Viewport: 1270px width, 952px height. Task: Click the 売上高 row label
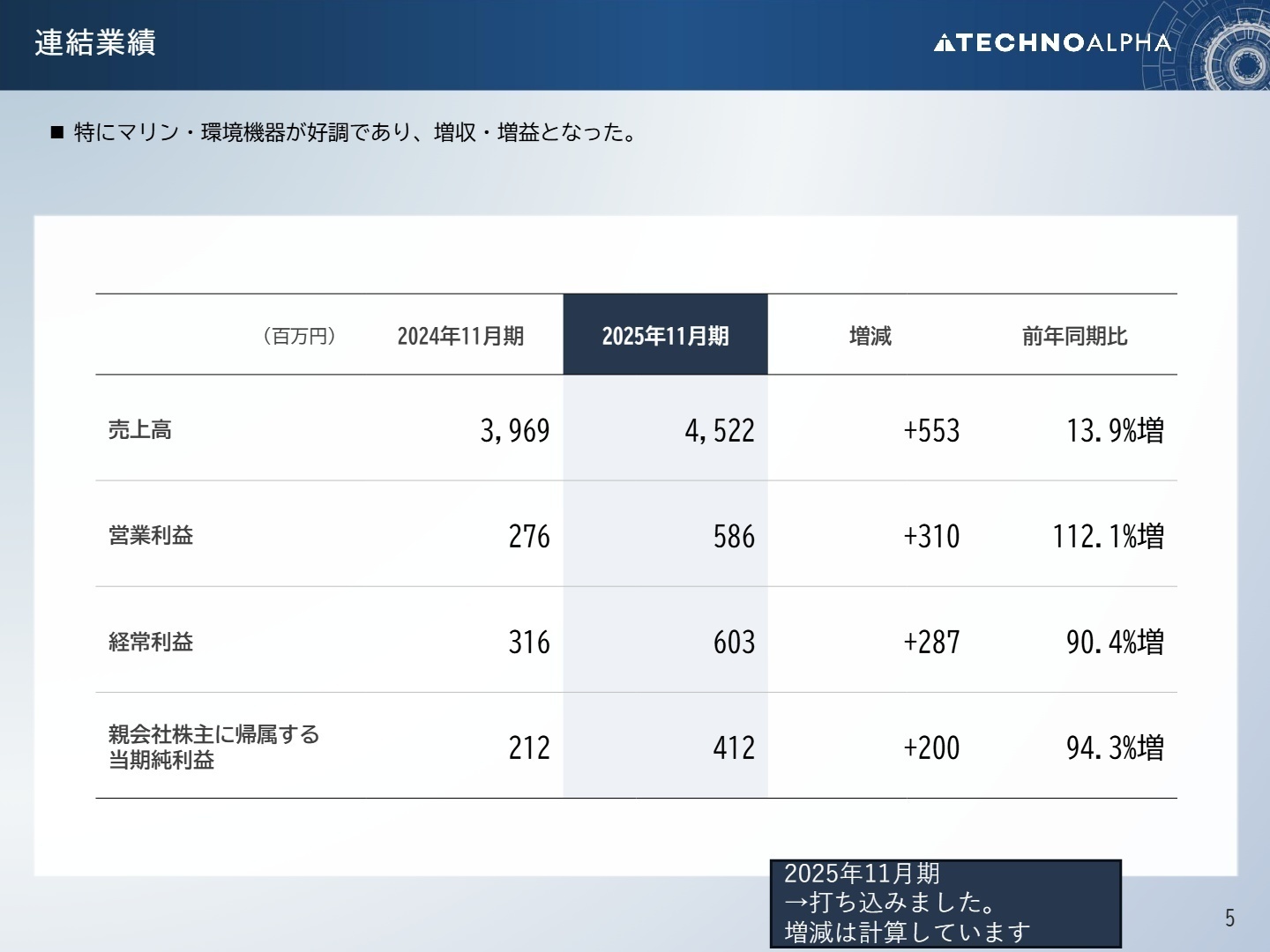pyautogui.click(x=138, y=430)
